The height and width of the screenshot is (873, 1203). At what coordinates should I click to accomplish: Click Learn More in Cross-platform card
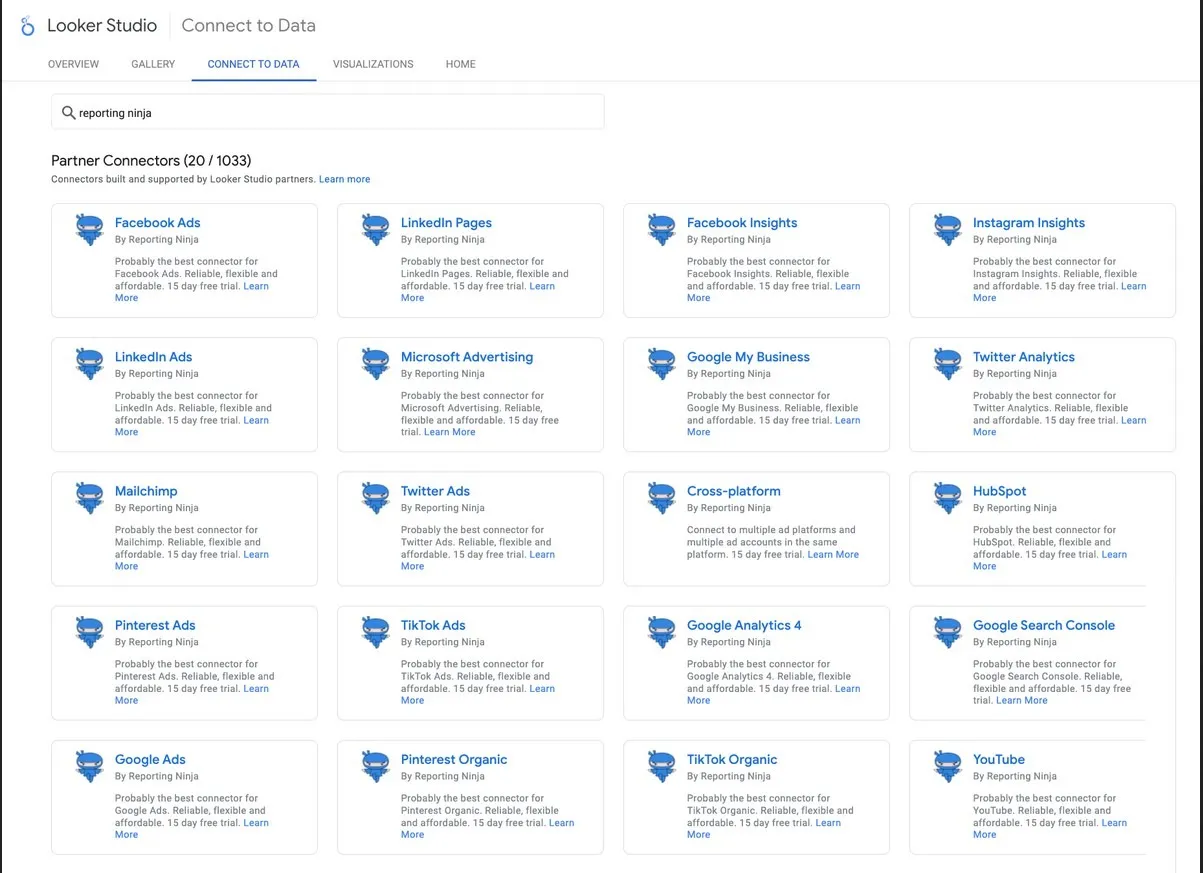[833, 555]
